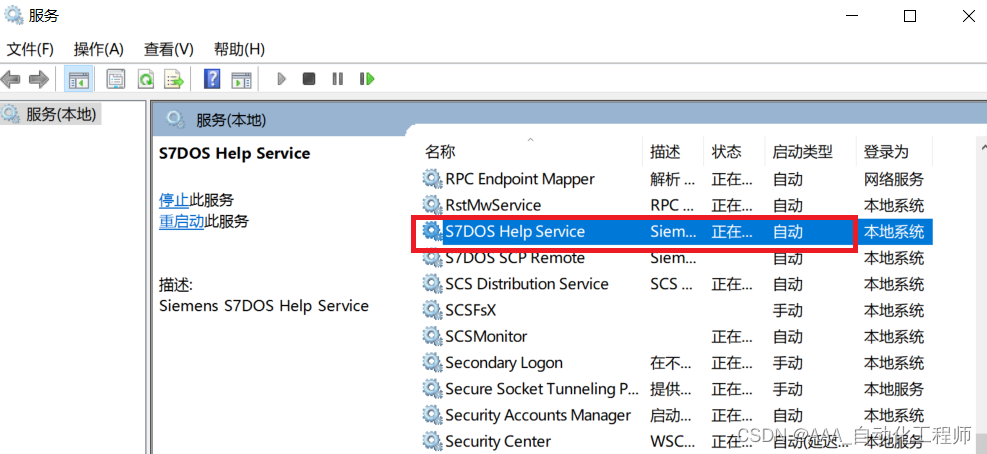Select the Secondary Logon service

pyautogui.click(x=676, y=363)
